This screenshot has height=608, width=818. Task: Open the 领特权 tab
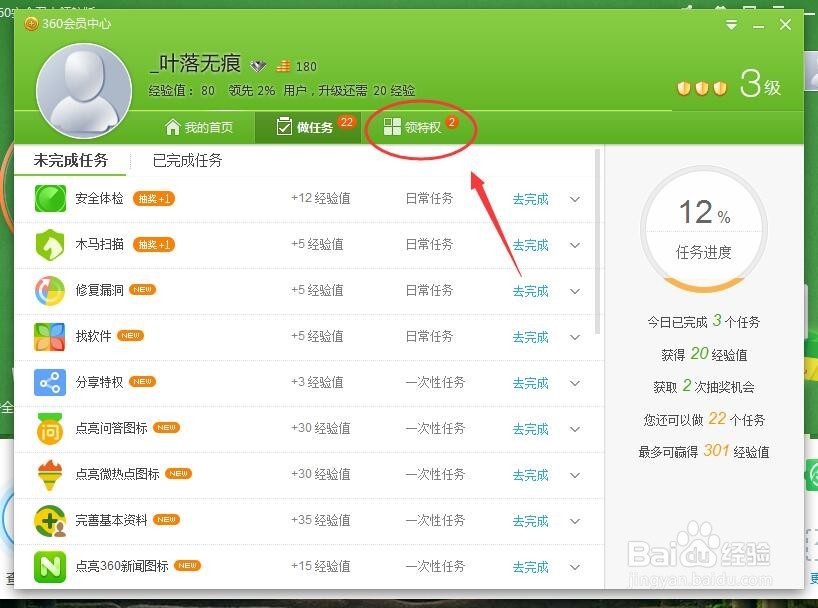click(x=420, y=127)
